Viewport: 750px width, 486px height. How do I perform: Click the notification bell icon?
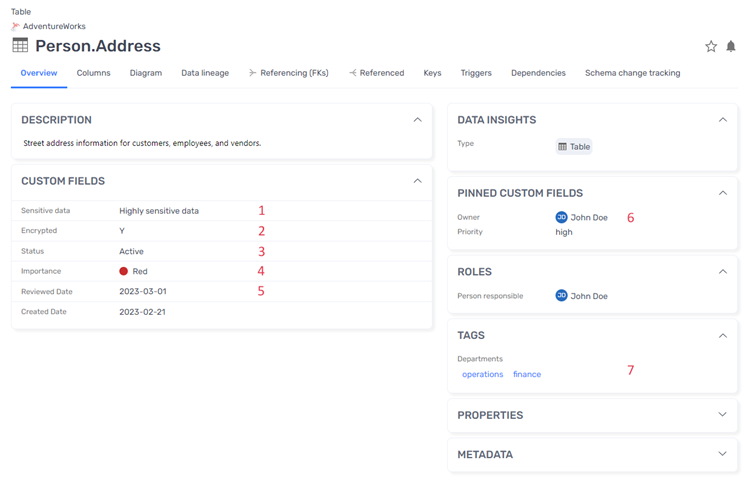pyautogui.click(x=731, y=46)
